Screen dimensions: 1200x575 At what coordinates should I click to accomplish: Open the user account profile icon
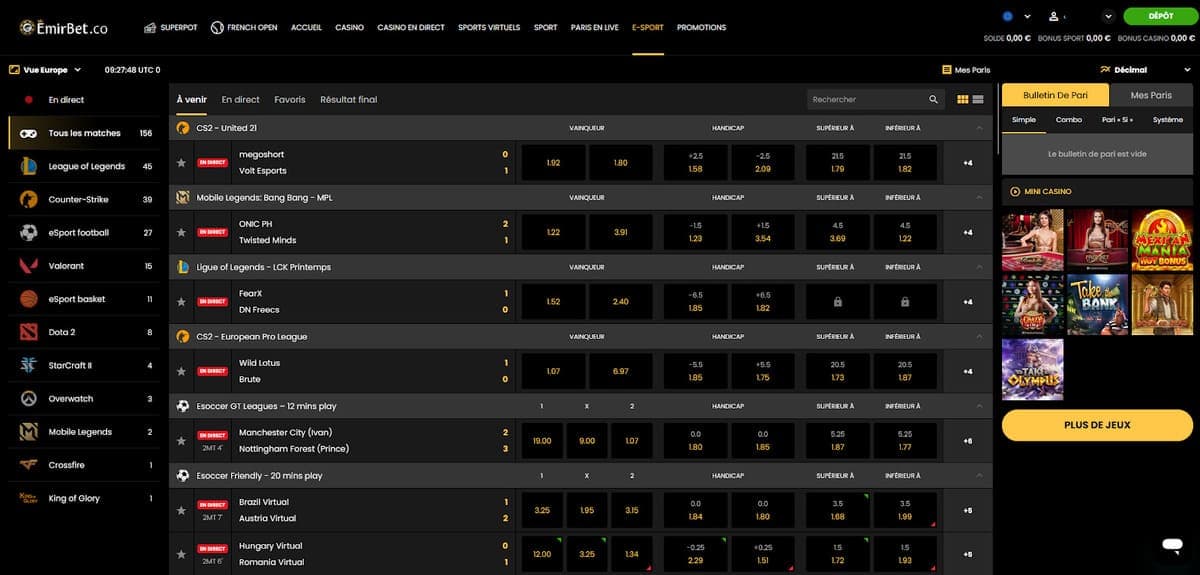(x=1053, y=16)
